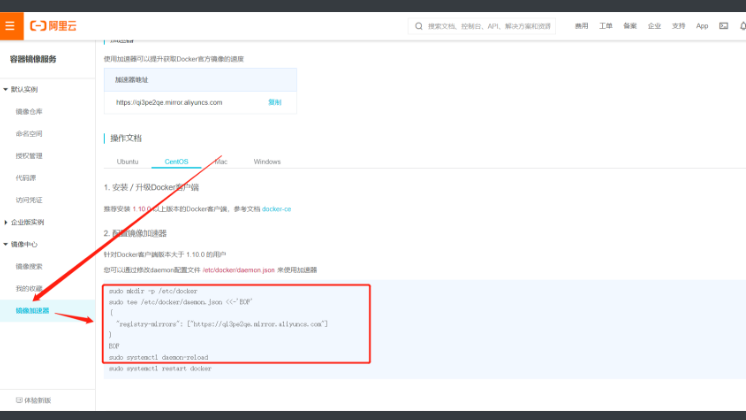This screenshot has width=746, height=420.
Task: Click the 容器镜像服务 sidebar title
Action: tap(33, 59)
